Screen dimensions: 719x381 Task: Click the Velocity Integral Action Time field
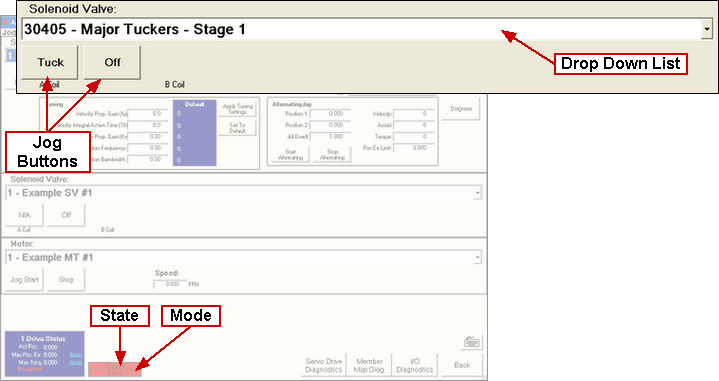(x=148, y=125)
